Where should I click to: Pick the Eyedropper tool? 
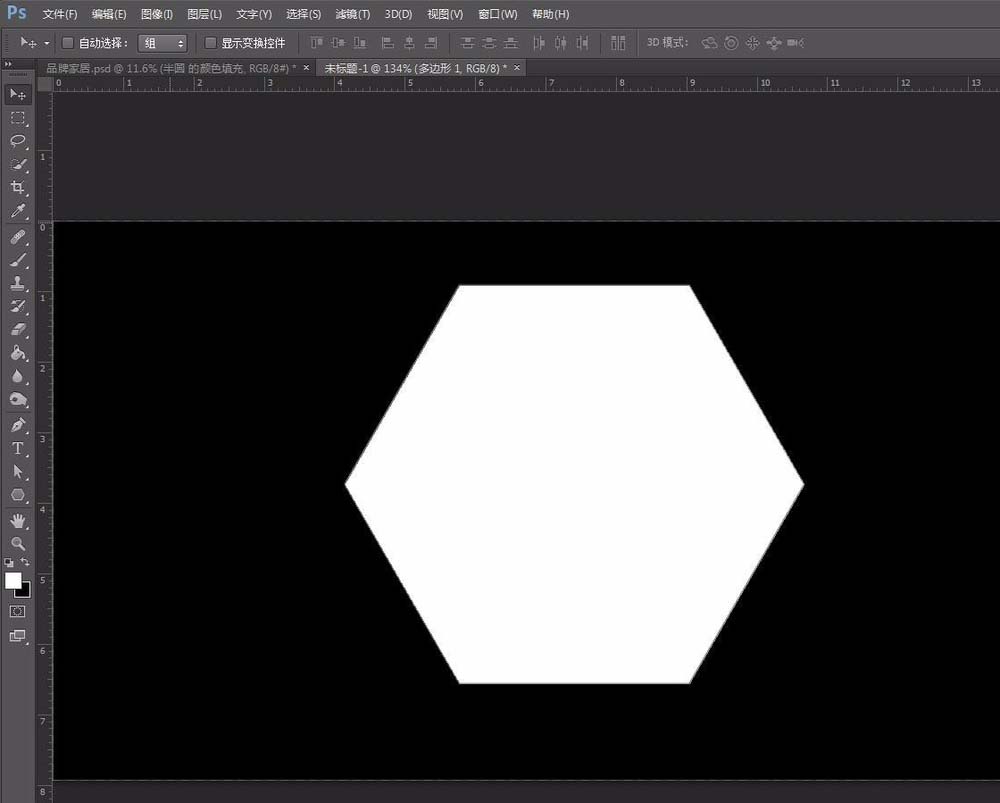18,211
